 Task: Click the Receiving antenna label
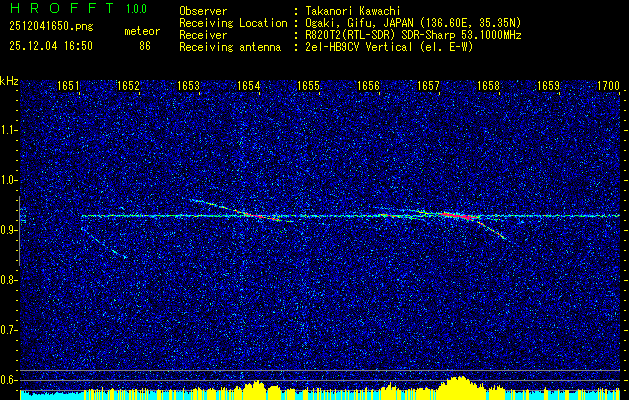(230, 47)
